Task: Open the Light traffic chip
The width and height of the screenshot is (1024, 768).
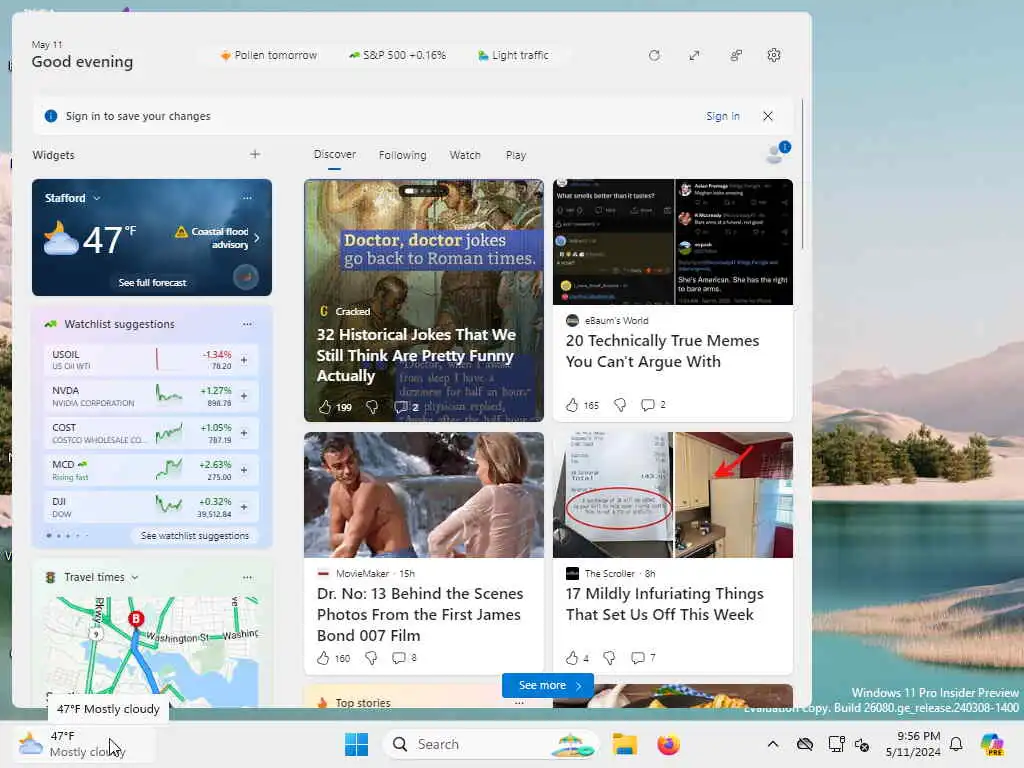Action: tap(513, 56)
